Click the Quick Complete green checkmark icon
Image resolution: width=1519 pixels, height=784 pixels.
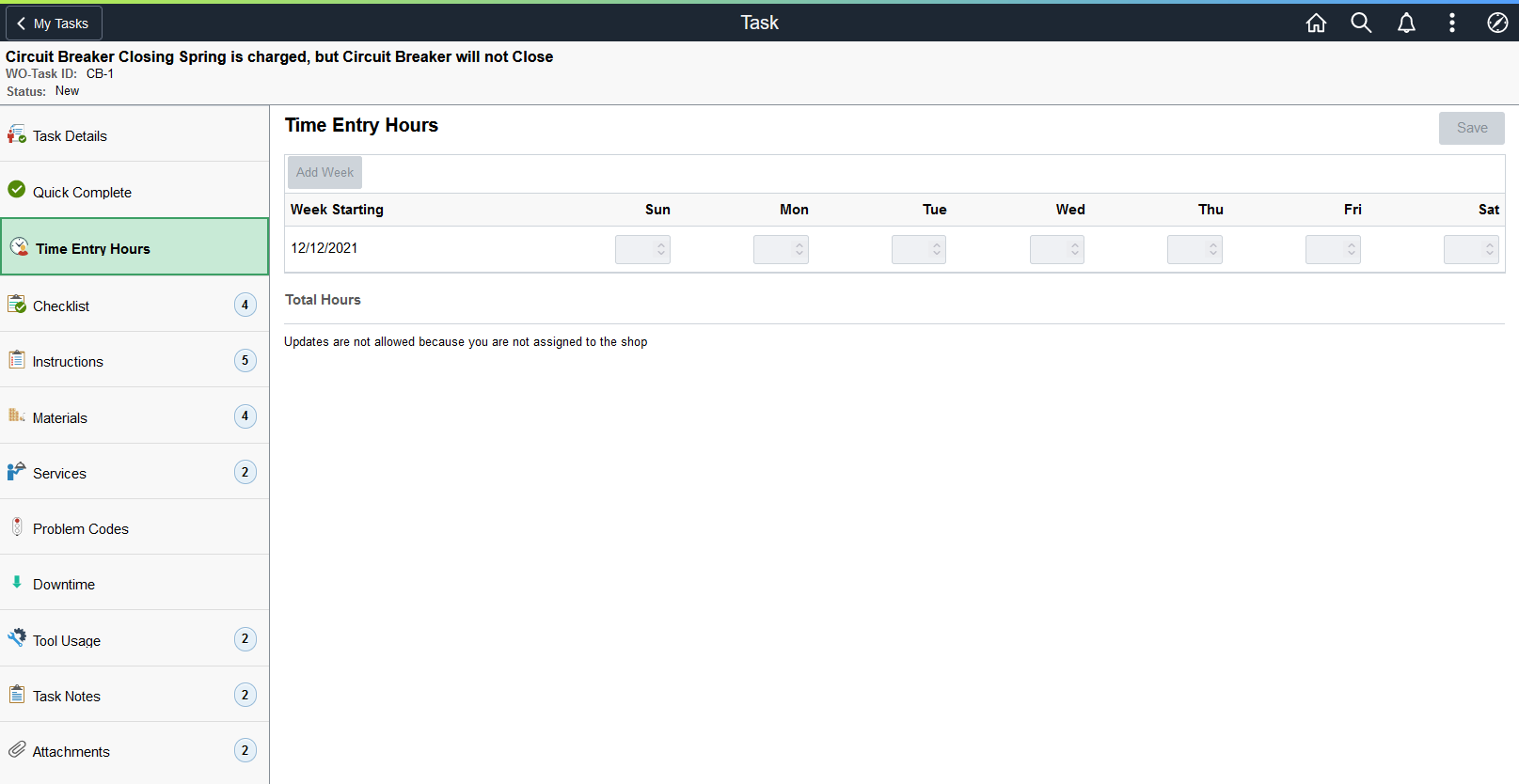[17, 189]
